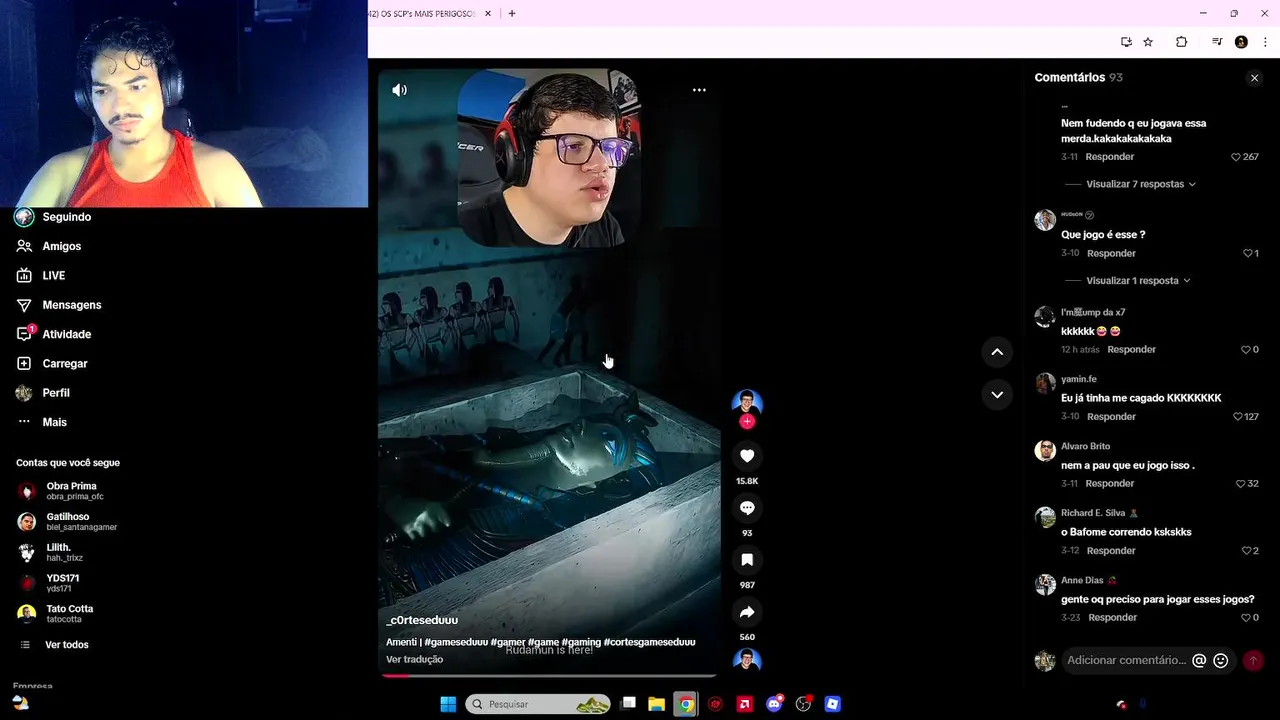The height and width of the screenshot is (720, 1280).
Task: Click the _c0rteseduuu username on video
Action: coord(422,621)
